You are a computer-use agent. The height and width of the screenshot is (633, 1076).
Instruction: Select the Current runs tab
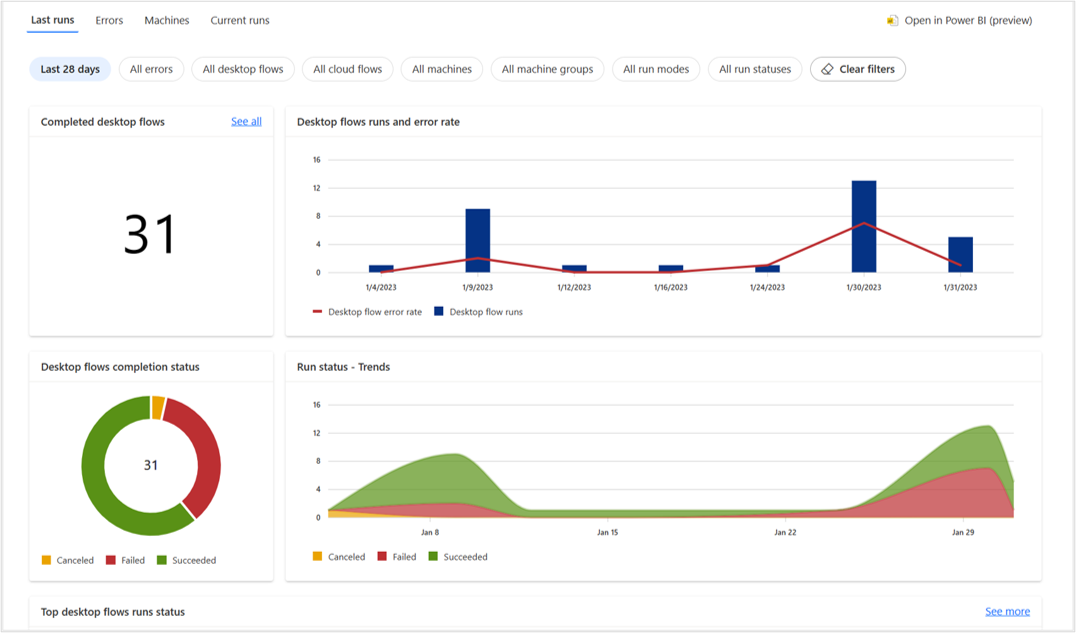[239, 20]
